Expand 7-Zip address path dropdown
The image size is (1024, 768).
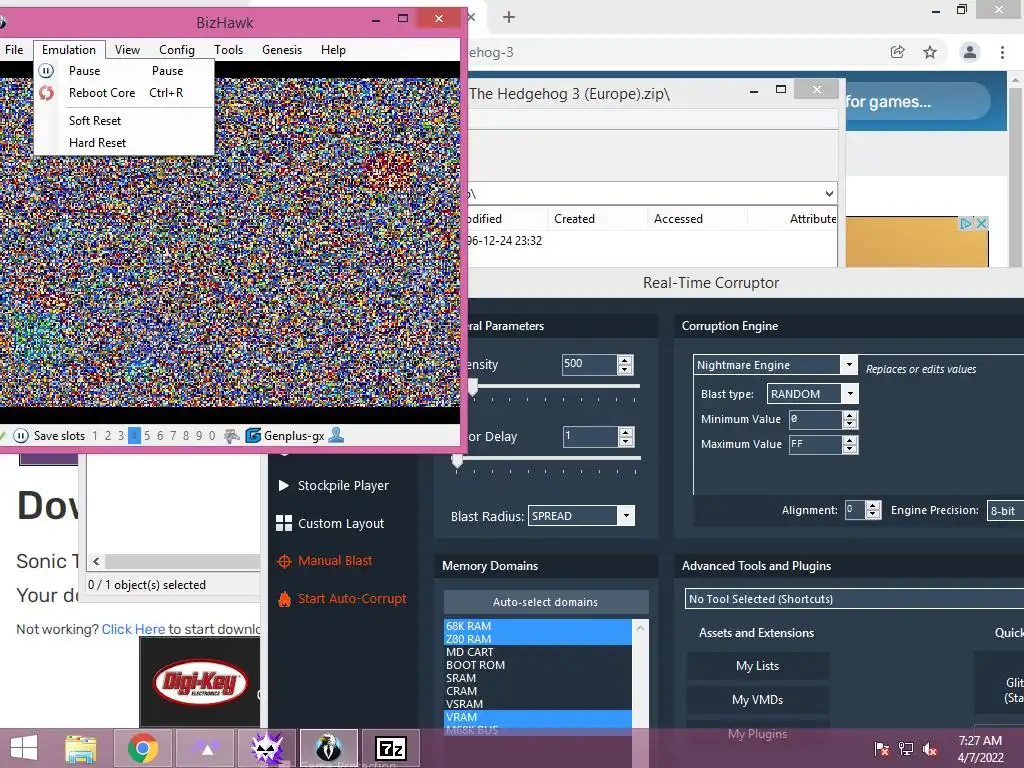(829, 194)
